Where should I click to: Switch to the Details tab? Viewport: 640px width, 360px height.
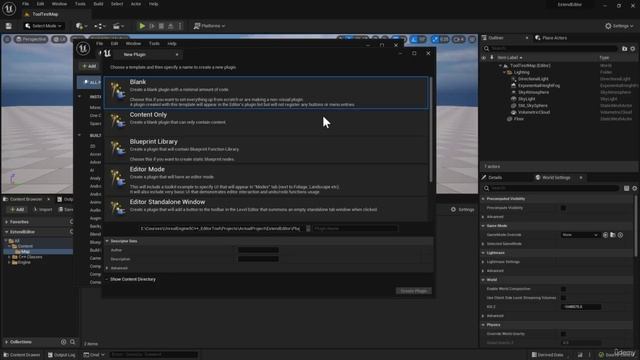point(491,178)
